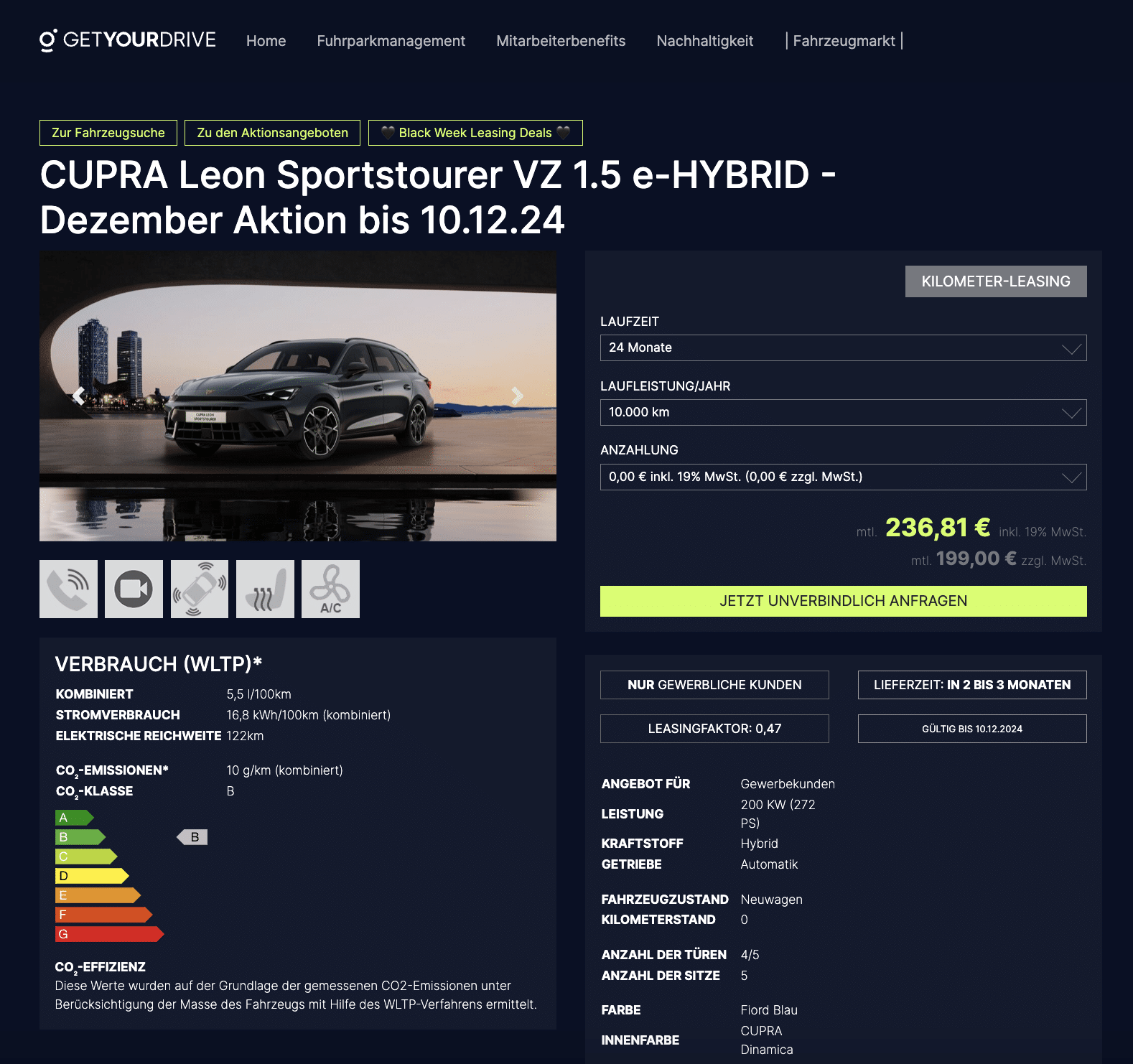Click the CUPRA Dinamica interior value
Viewport: 1133px width, 1064px height.
[767, 1040]
